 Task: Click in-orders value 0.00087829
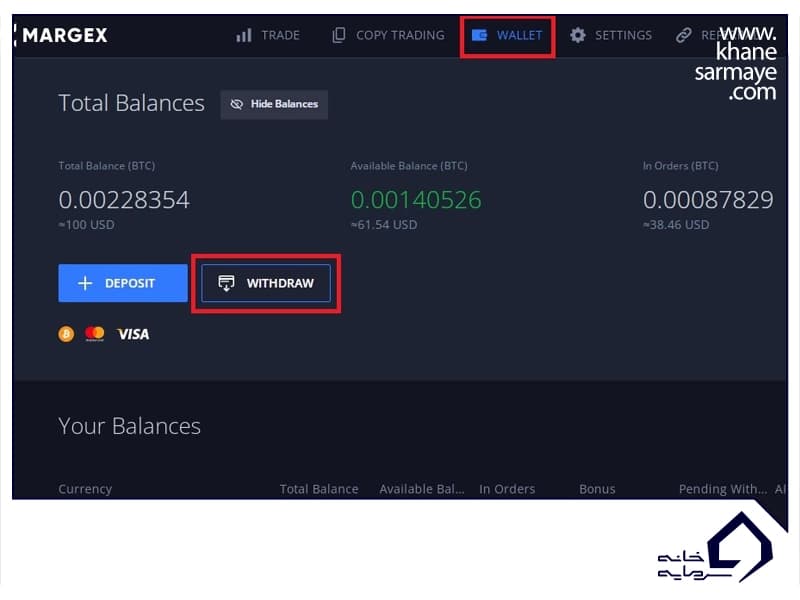[x=708, y=199]
